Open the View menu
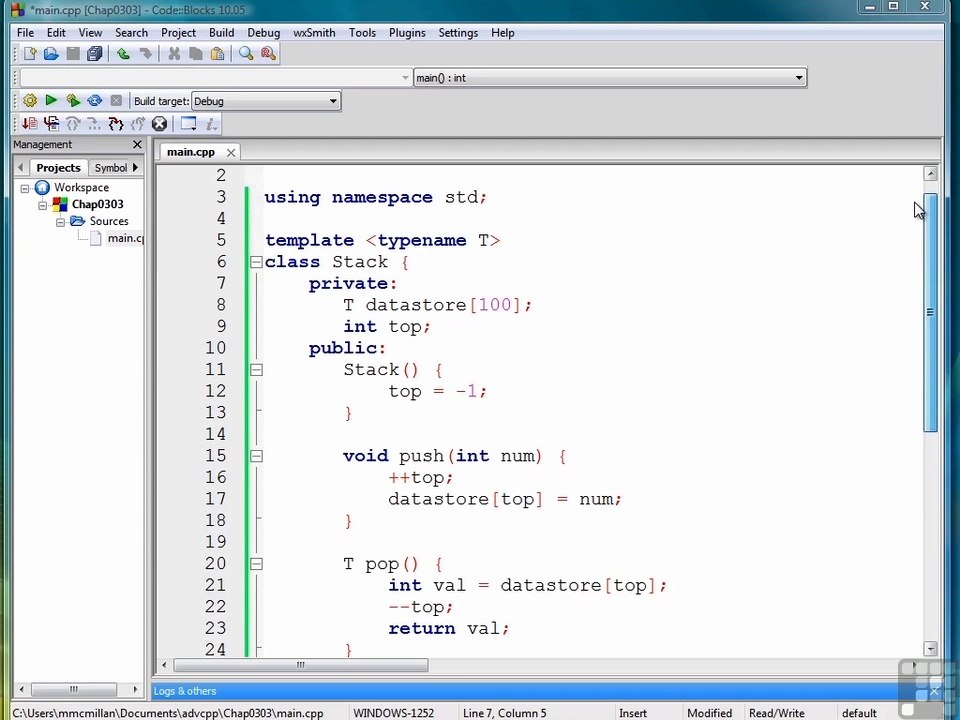This screenshot has height=720, width=960. pyautogui.click(x=90, y=32)
